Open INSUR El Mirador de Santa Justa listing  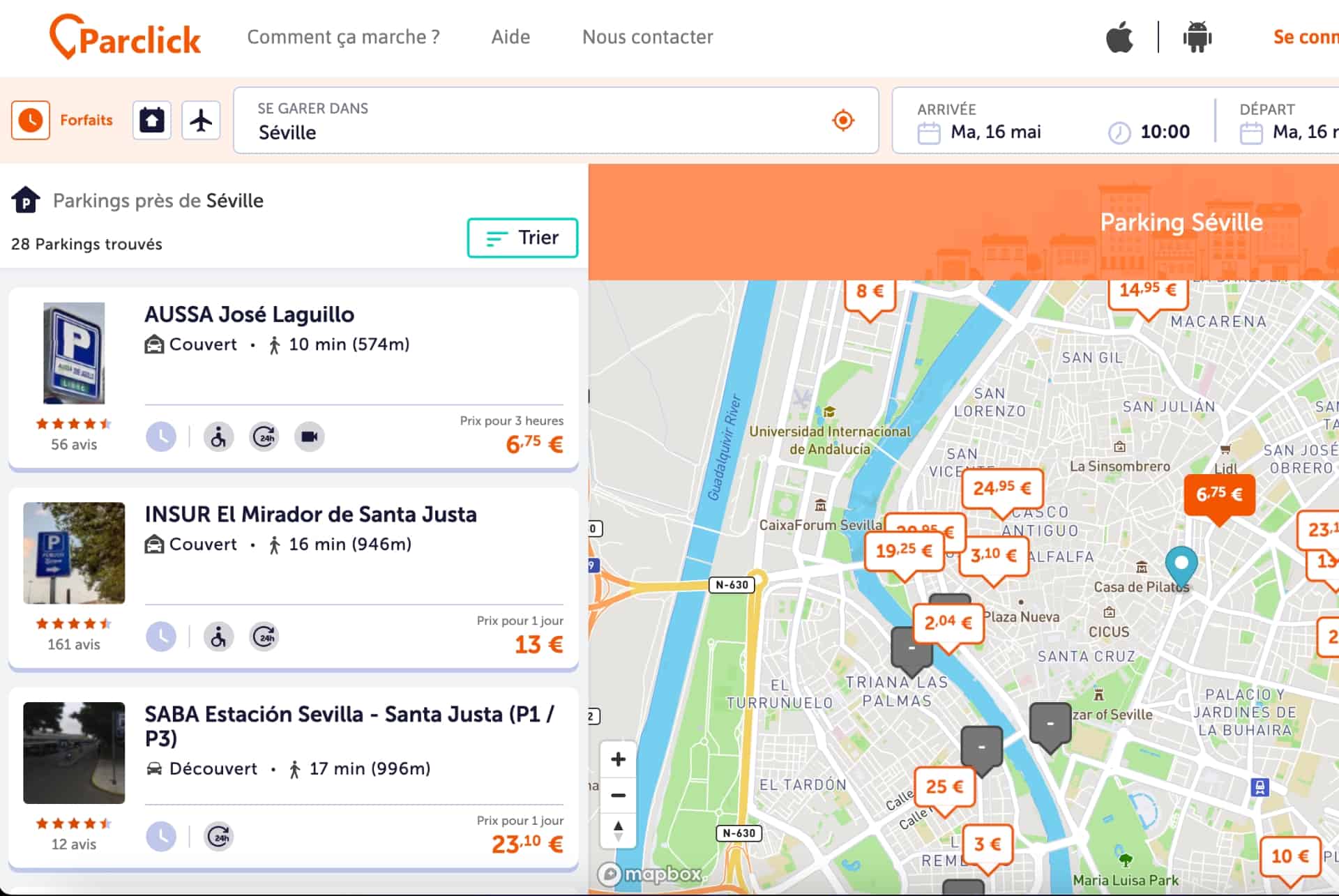click(x=310, y=515)
